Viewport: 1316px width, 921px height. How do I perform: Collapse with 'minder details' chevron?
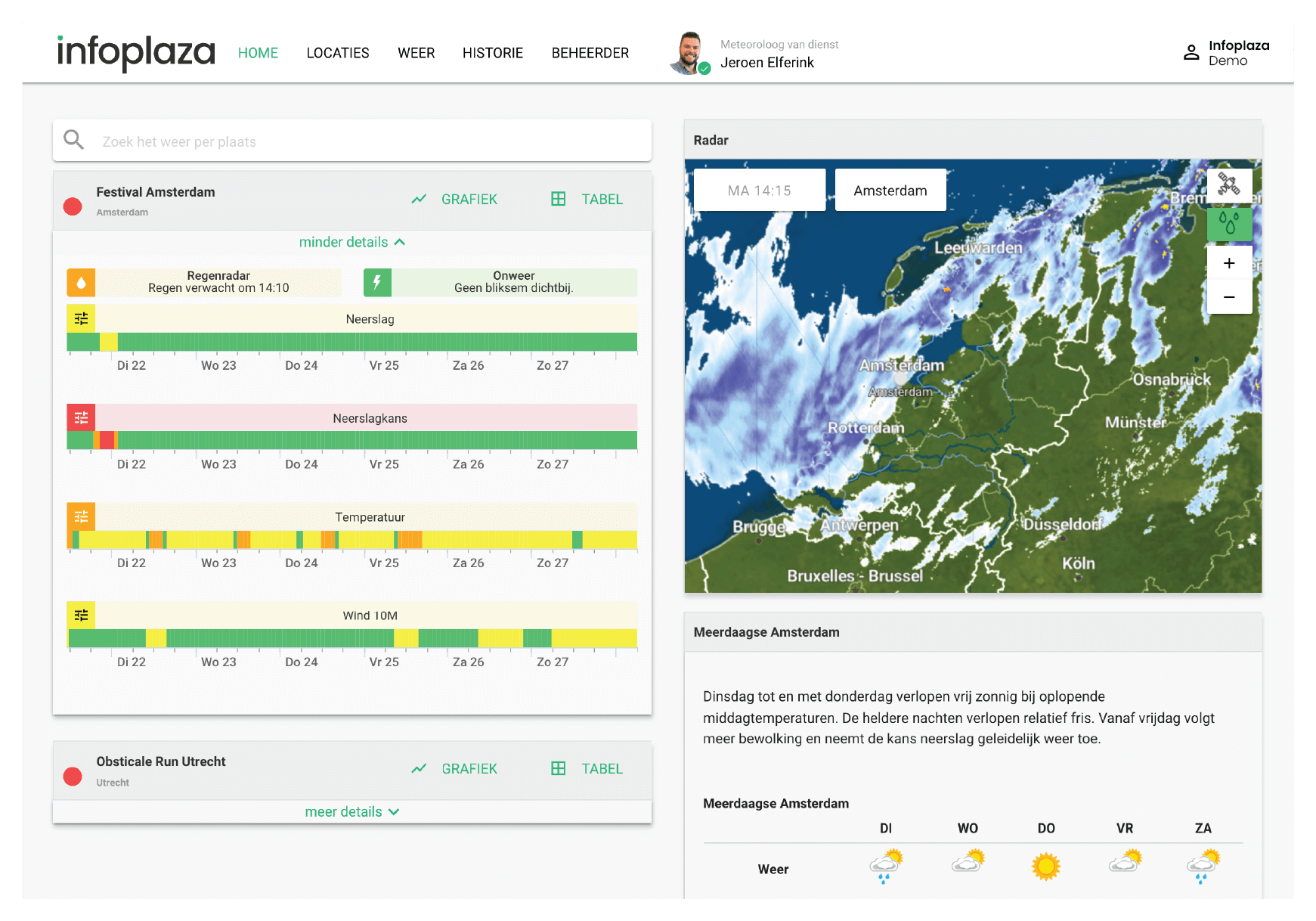[x=352, y=242]
